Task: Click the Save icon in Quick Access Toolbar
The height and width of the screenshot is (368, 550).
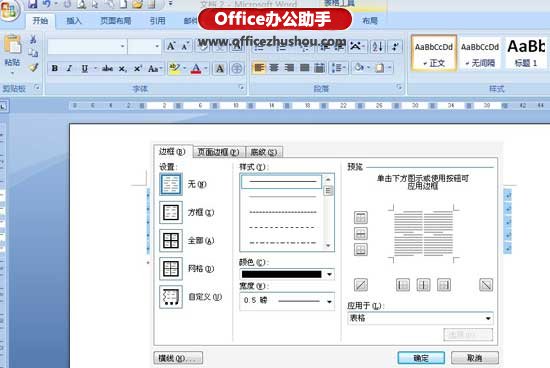Action: tap(33, 4)
